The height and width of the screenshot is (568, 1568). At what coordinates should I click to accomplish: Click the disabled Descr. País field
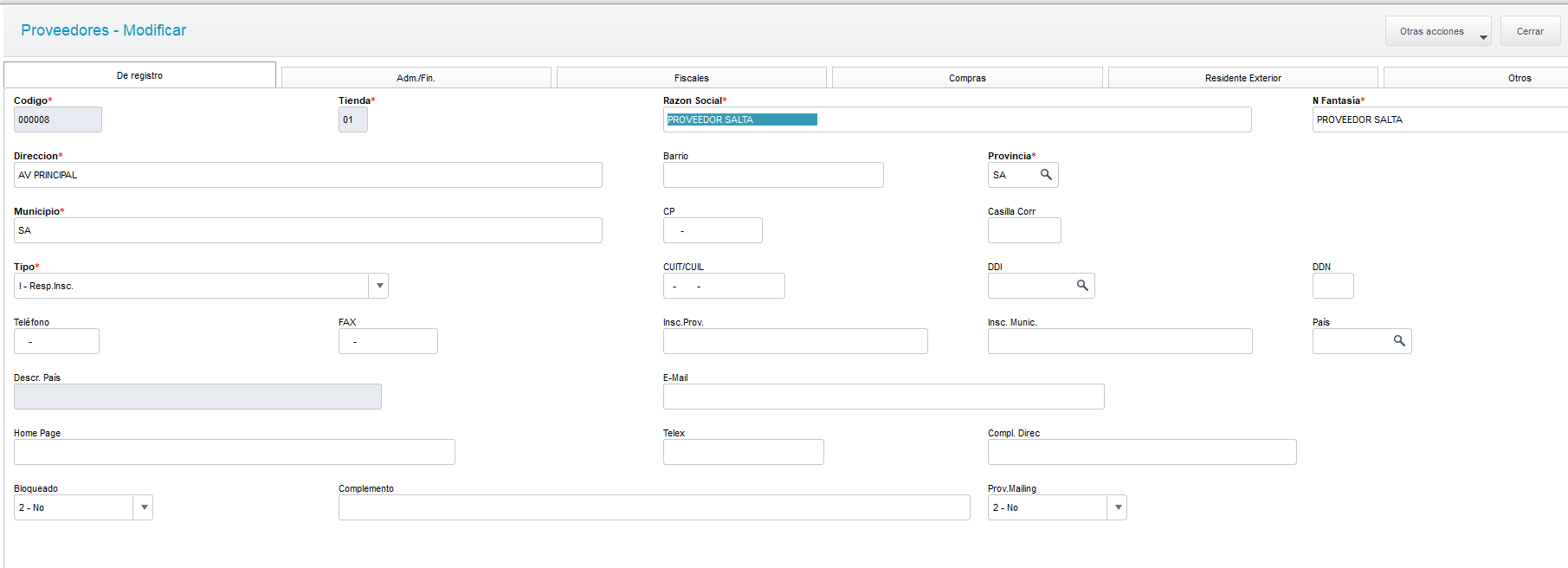pyautogui.click(x=197, y=397)
